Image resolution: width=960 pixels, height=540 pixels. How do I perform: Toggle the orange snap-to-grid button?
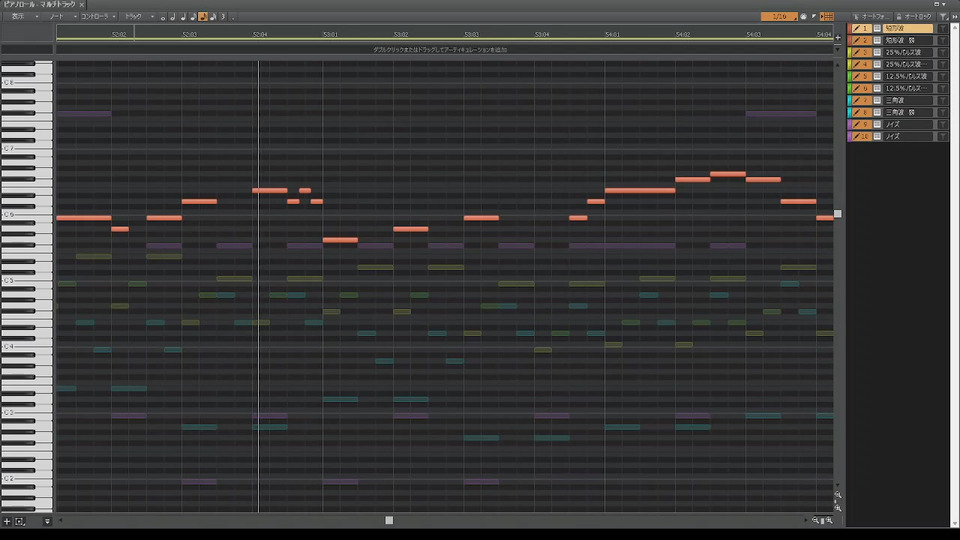pyautogui.click(x=826, y=17)
